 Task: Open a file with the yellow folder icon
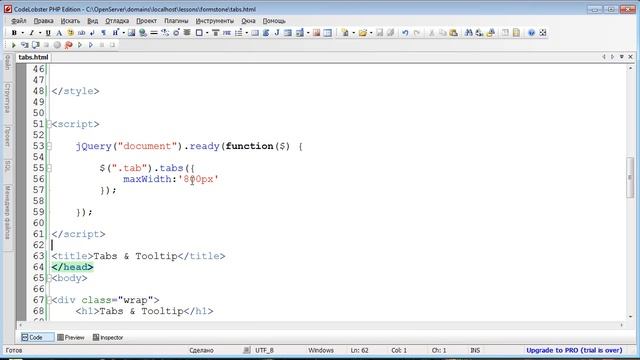(362, 33)
